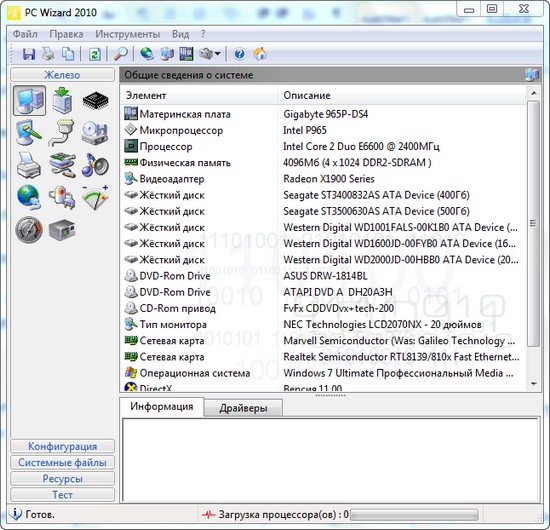
Task: Select the Микропроцессор row
Action: [323, 130]
